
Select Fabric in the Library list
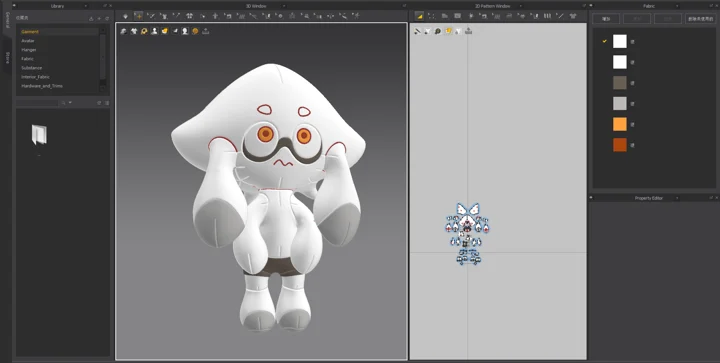coord(27,59)
